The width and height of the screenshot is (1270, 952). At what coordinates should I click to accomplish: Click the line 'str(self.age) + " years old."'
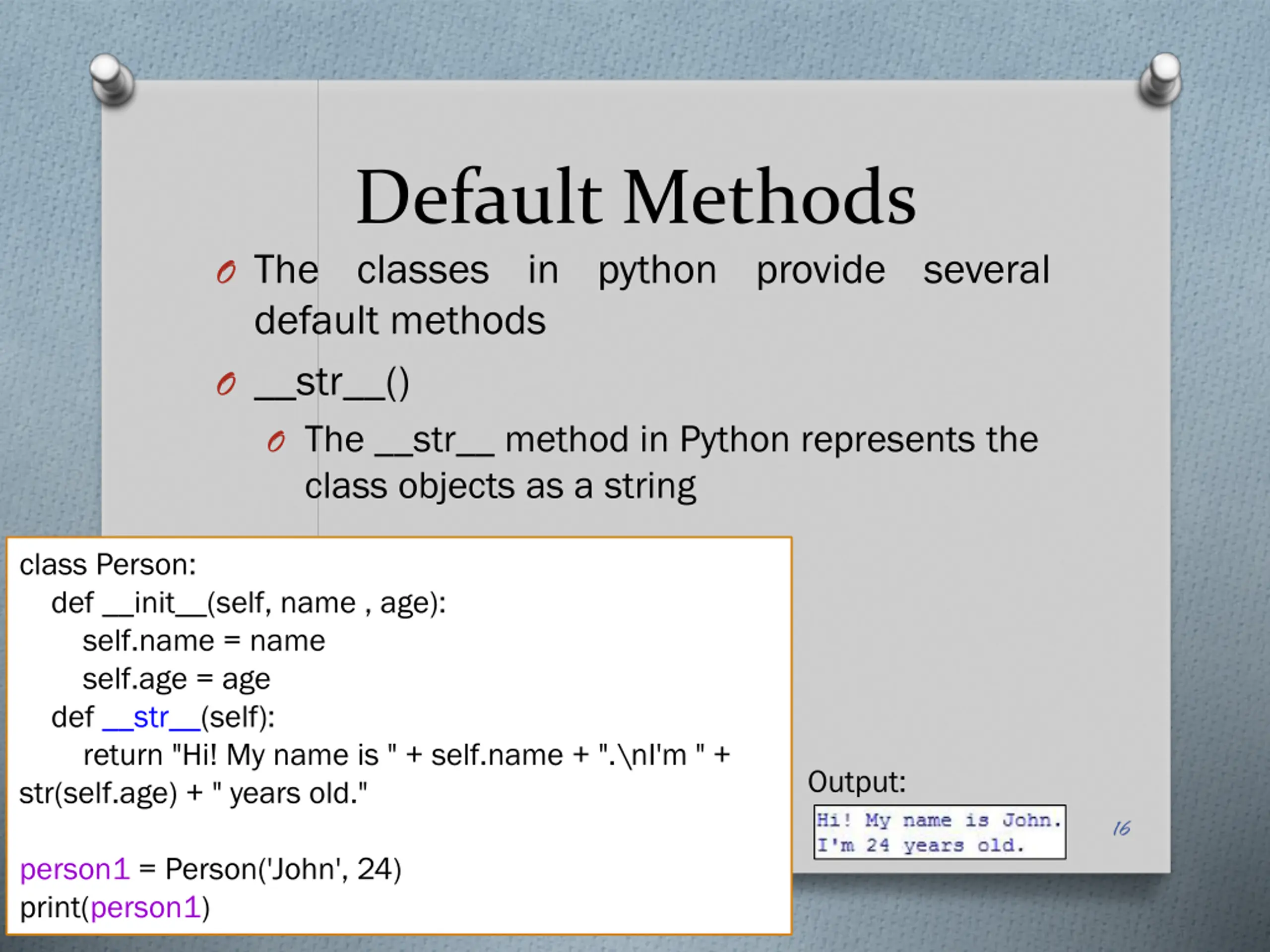(193, 794)
